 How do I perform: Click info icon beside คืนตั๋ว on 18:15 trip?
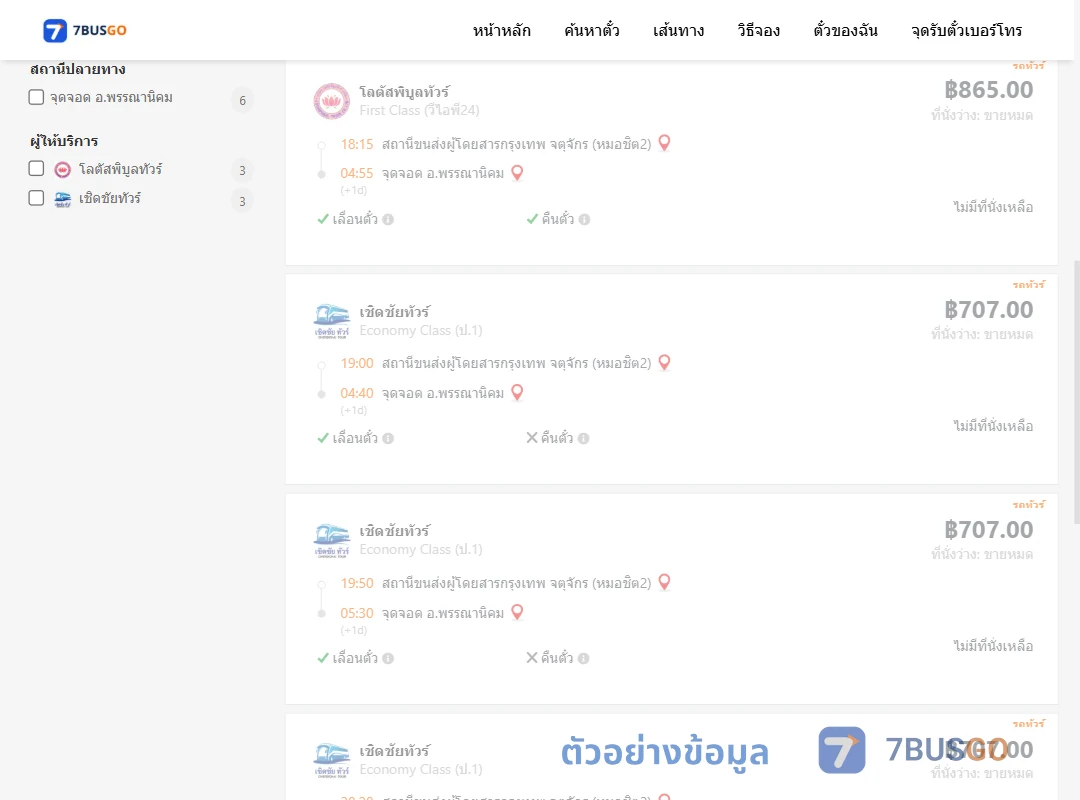point(585,220)
